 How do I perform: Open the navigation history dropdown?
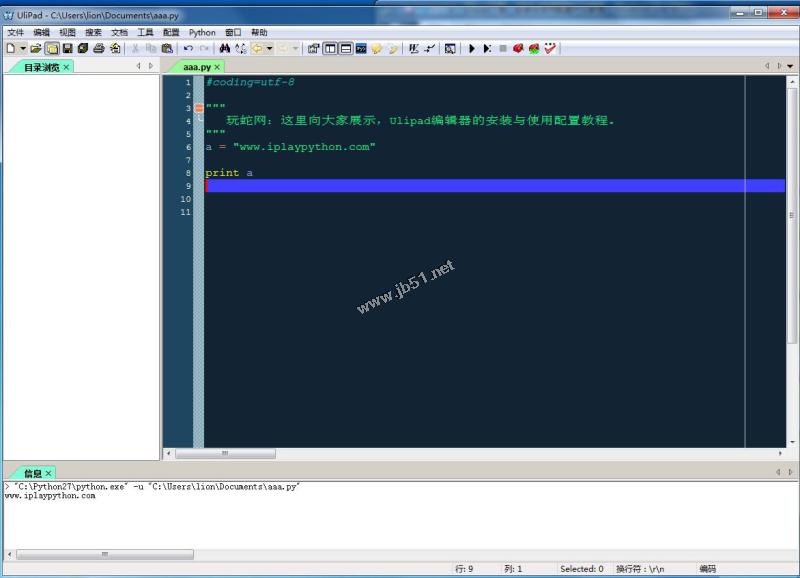point(272,48)
